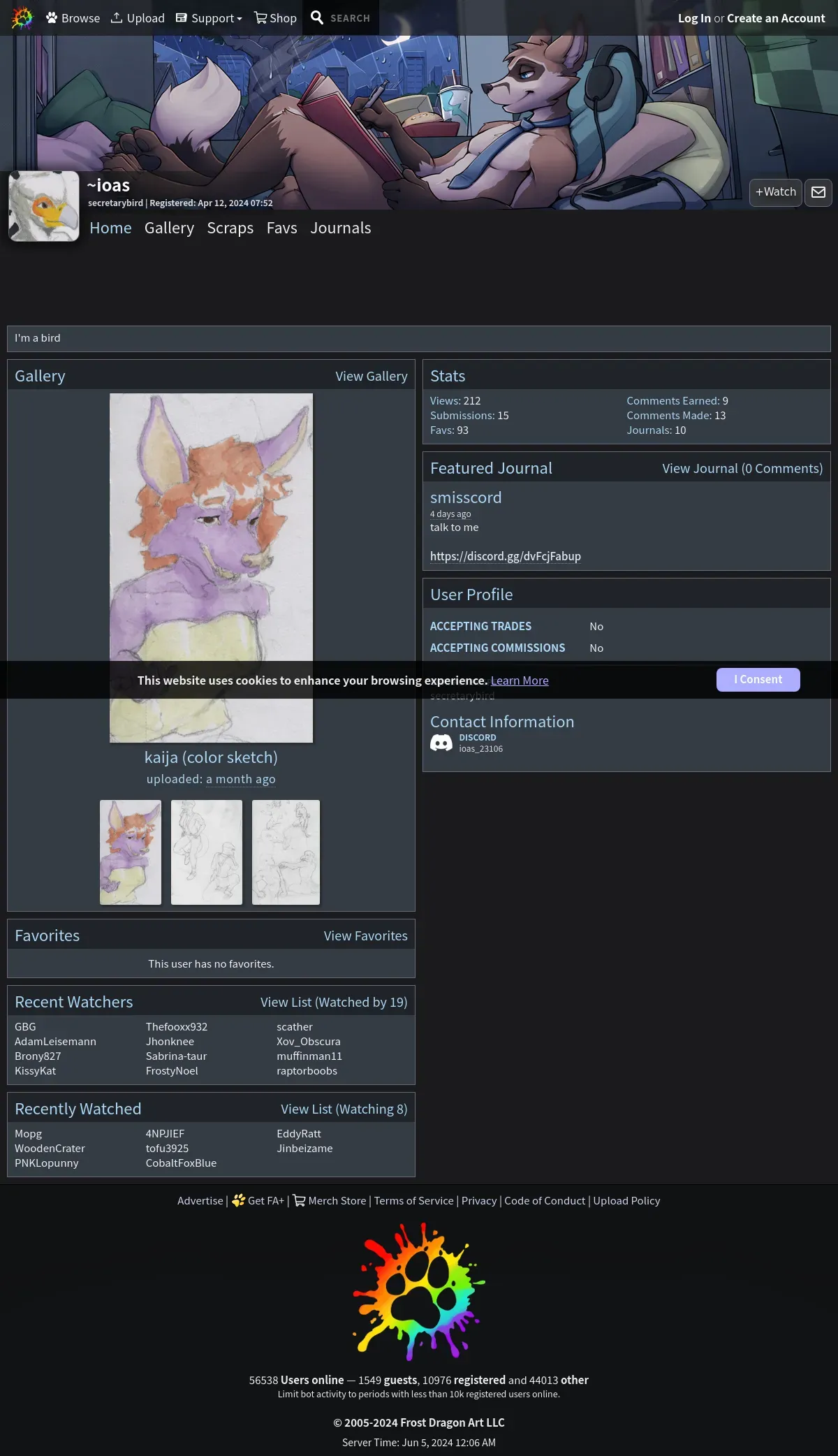Click watcher FrostyNoel
The width and height of the screenshot is (838, 1456).
point(172,1070)
